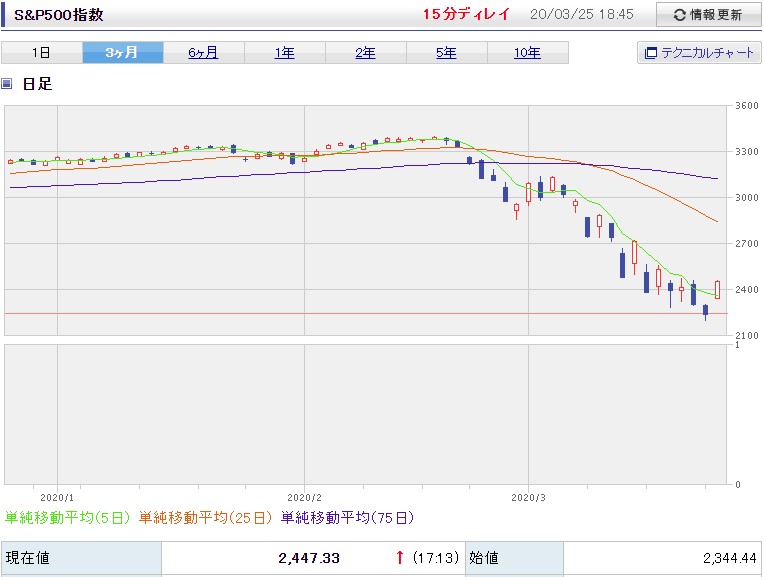Screen dimensions: 764x577
Task: Click the 2020/1 x-axis date label
Action: (57, 498)
